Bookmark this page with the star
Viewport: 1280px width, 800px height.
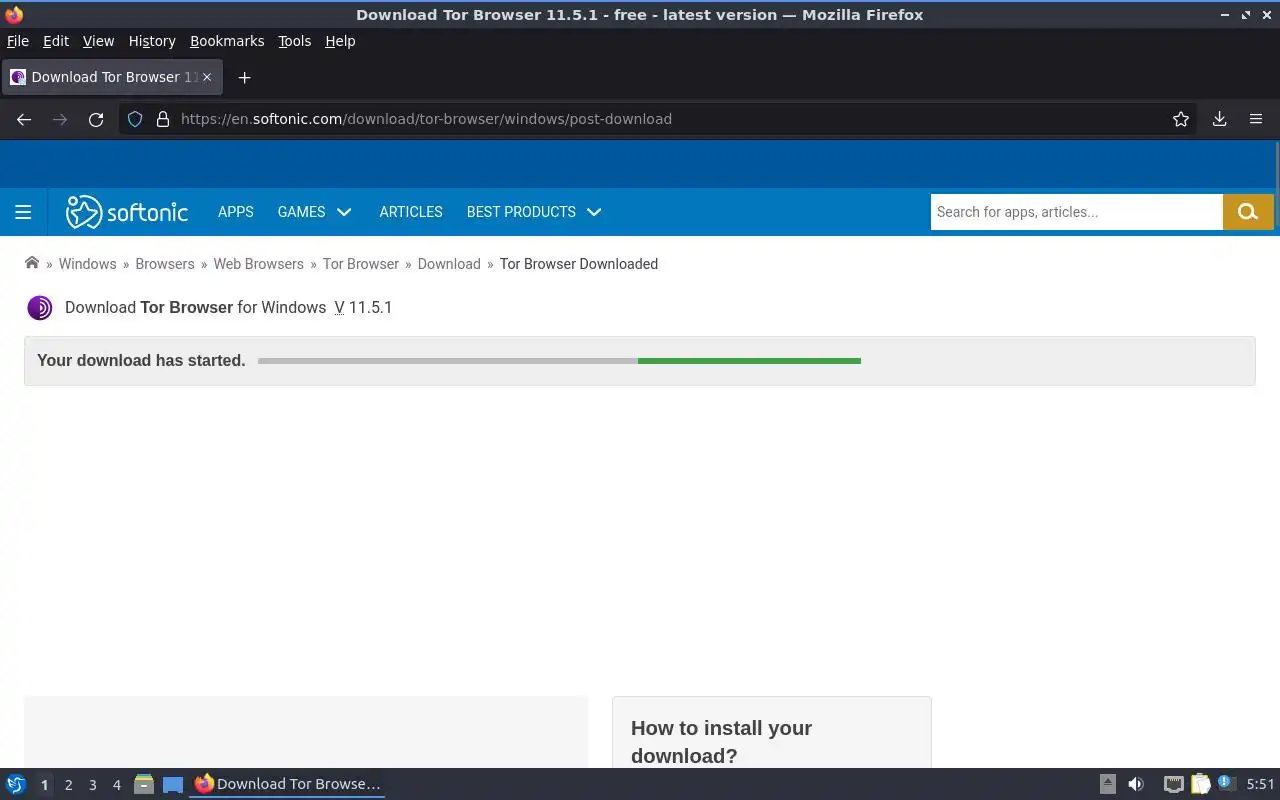click(1181, 119)
